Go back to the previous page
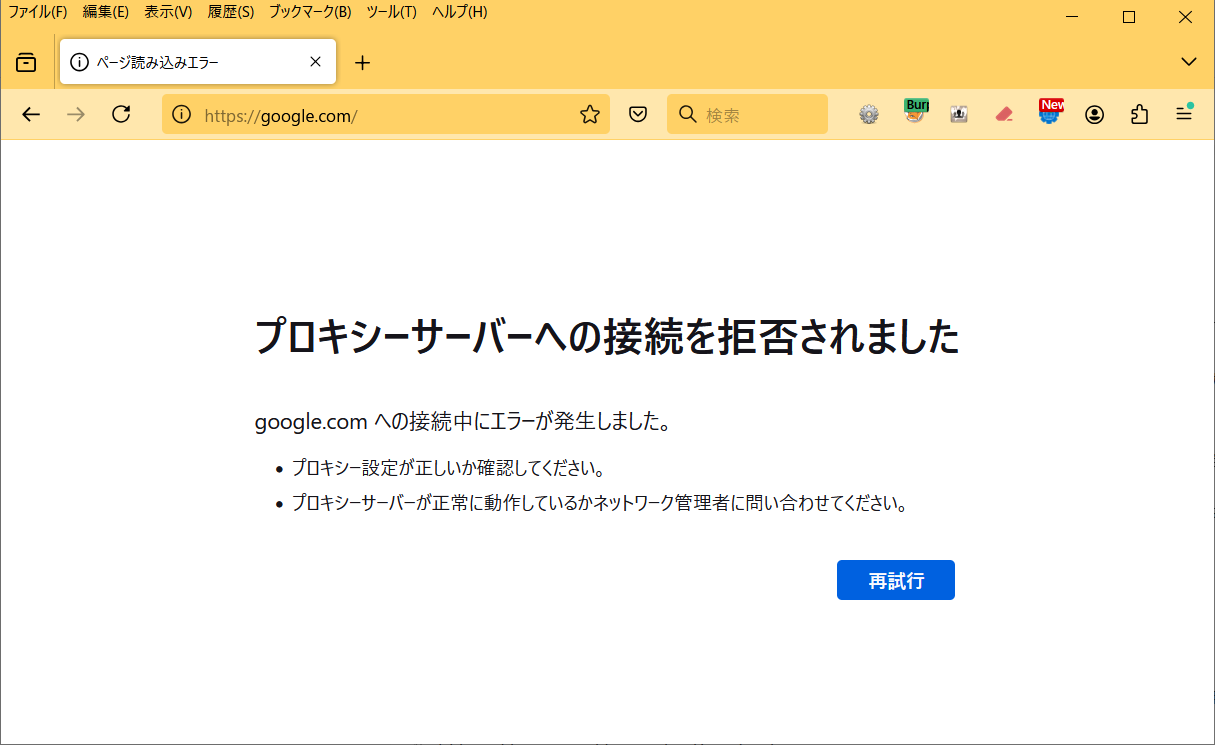The image size is (1215, 745). click(x=31, y=115)
